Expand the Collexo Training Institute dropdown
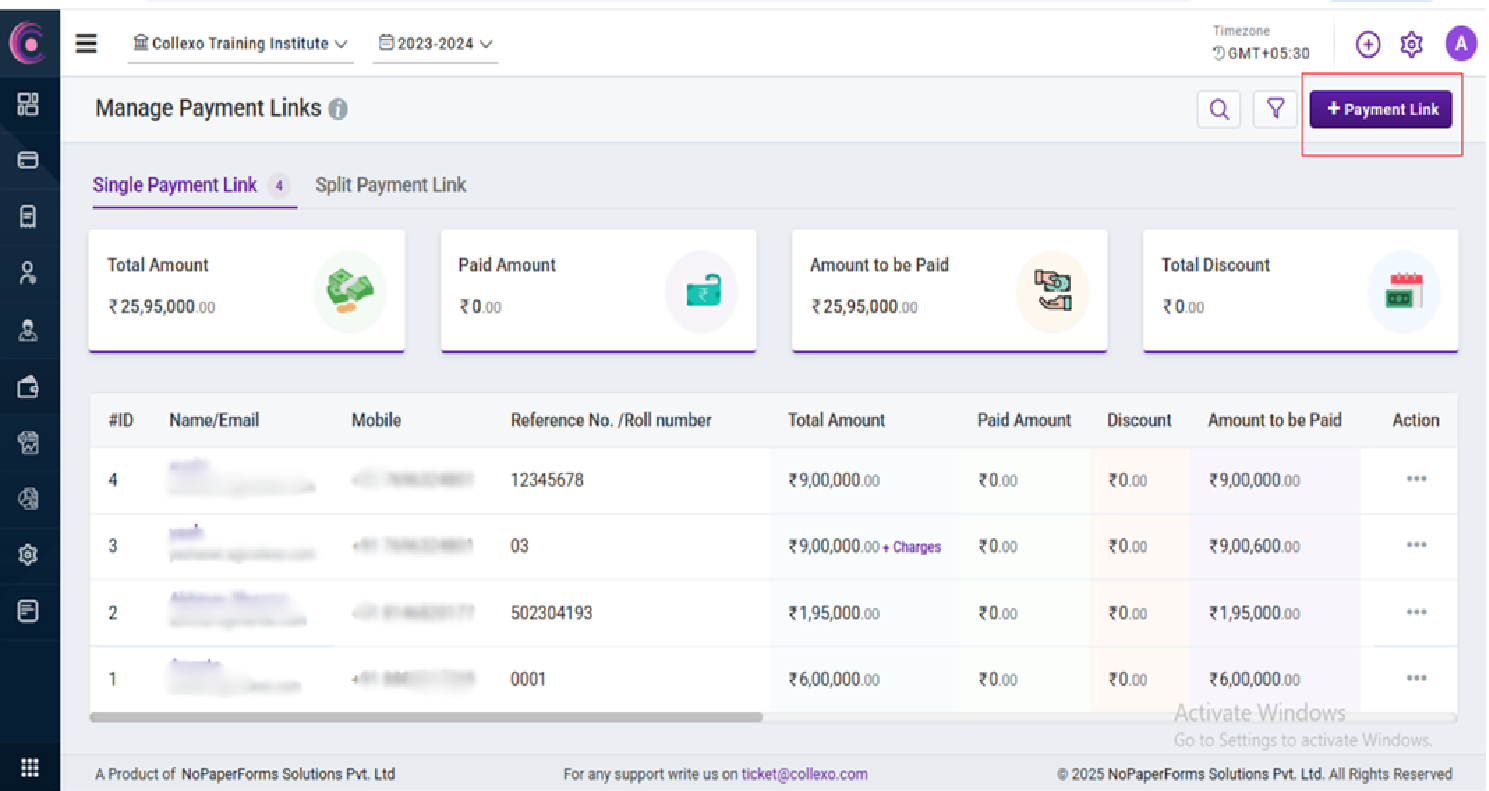Screen dimensions: 1489x791 [240, 44]
